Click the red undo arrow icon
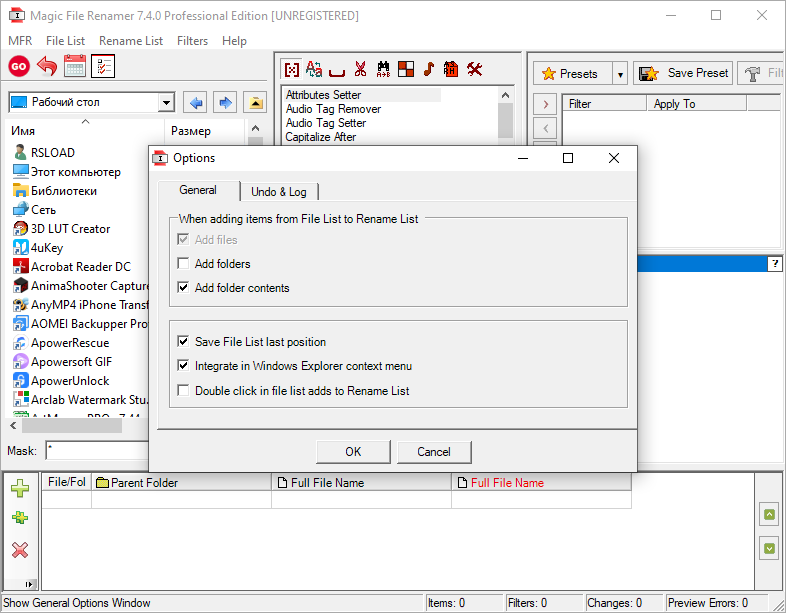 (x=47, y=66)
